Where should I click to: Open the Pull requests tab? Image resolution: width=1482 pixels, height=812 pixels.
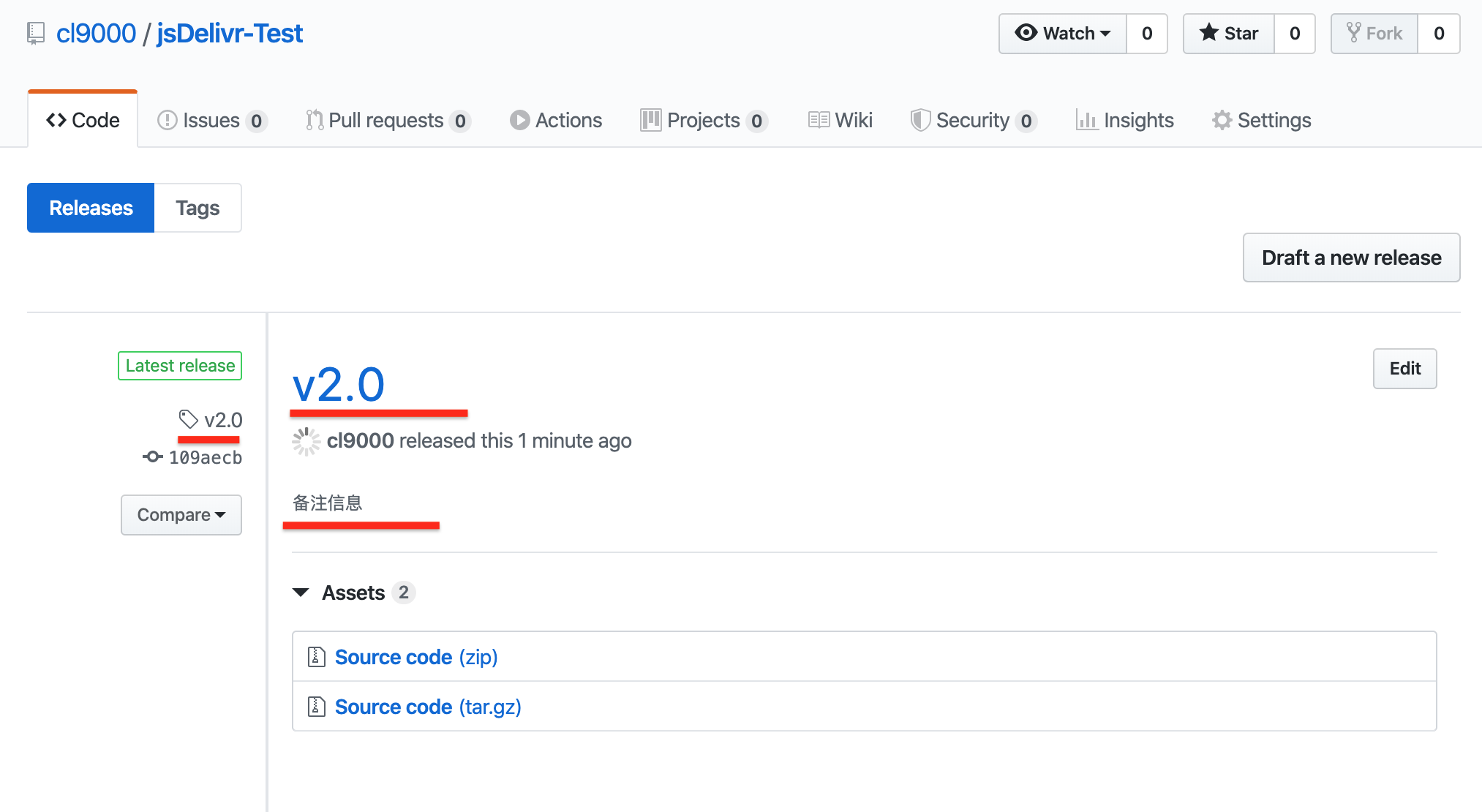[x=388, y=120]
